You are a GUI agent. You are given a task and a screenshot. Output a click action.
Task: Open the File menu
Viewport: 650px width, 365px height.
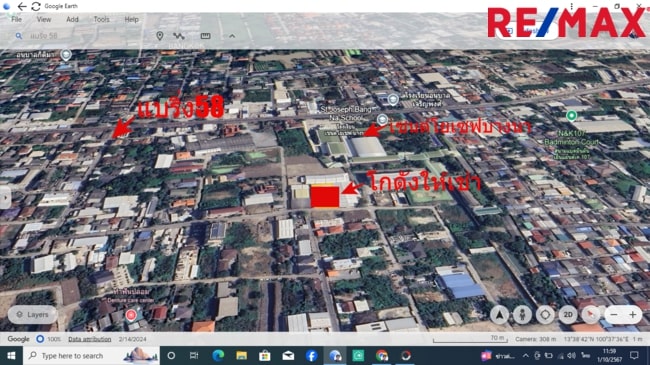tap(17, 19)
